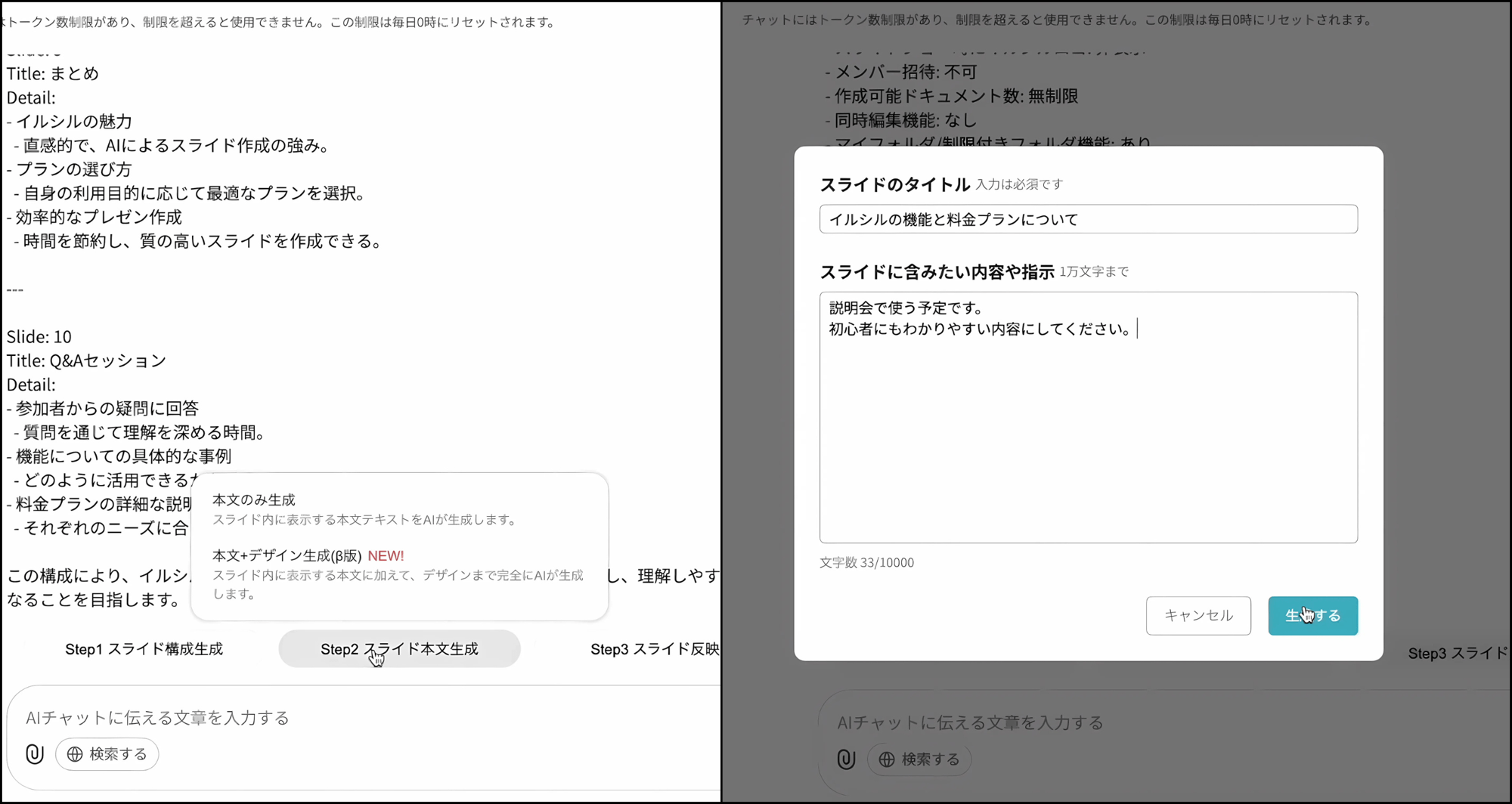
Task: Choose 本文+デザイン生成(β版) from the popup menu
Action: coord(287,555)
